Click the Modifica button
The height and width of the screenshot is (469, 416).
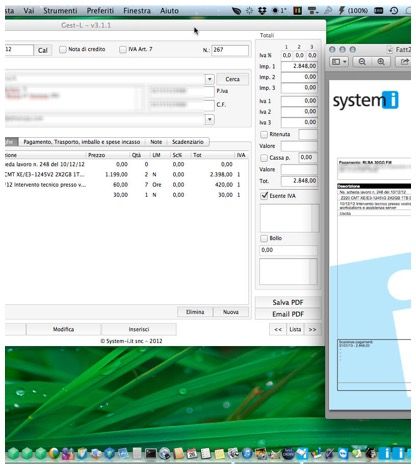pos(63,329)
